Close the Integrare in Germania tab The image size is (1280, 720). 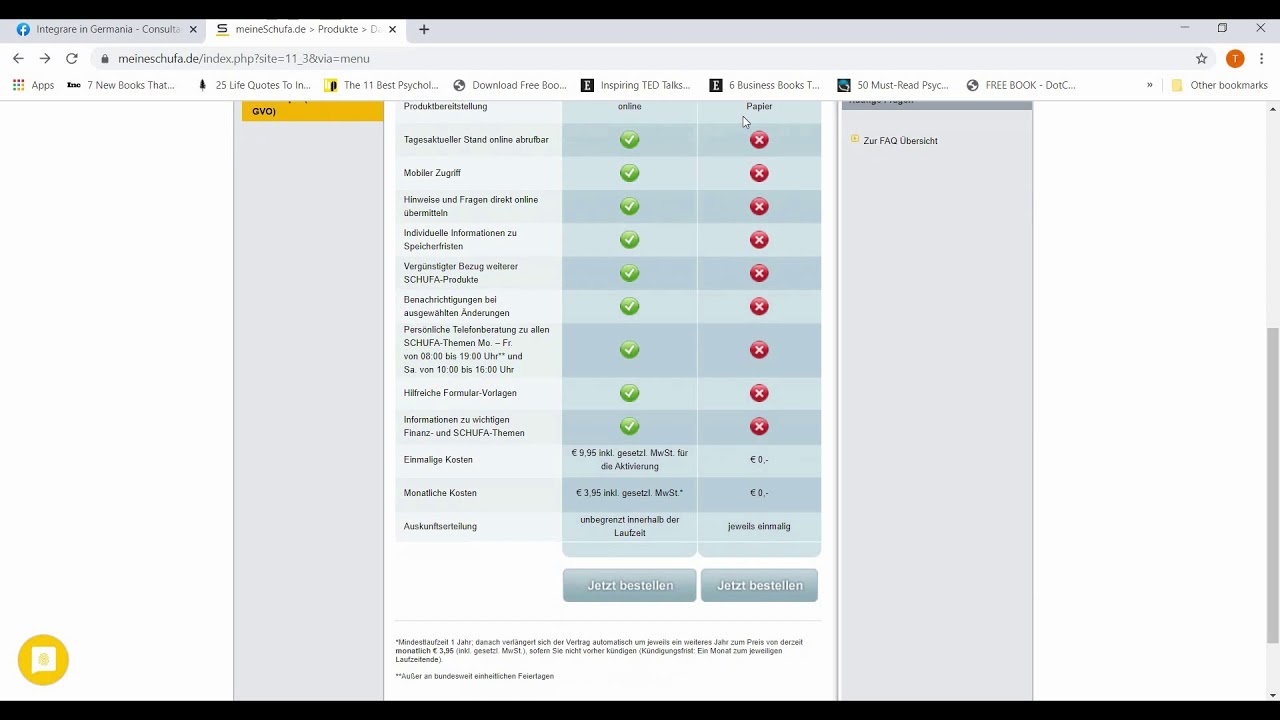pos(193,30)
